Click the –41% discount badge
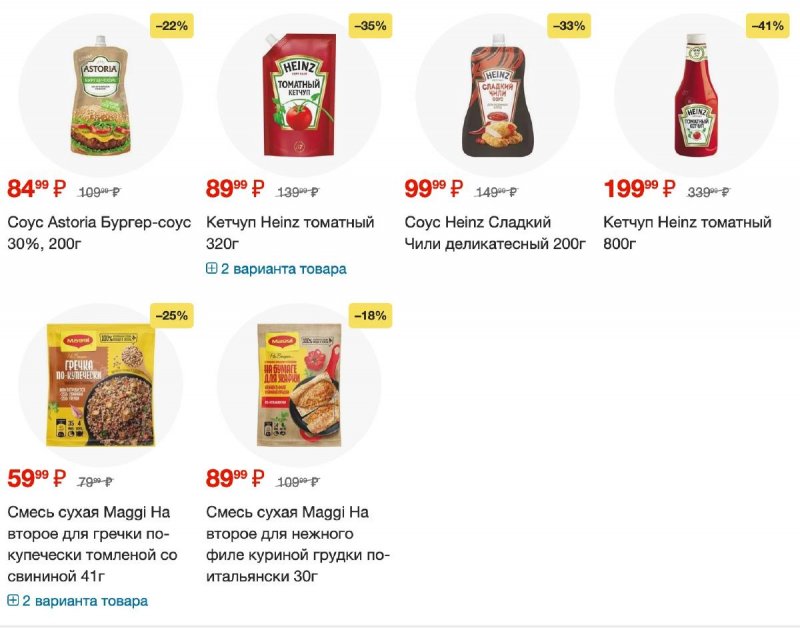The image size is (800, 628). coord(767,26)
